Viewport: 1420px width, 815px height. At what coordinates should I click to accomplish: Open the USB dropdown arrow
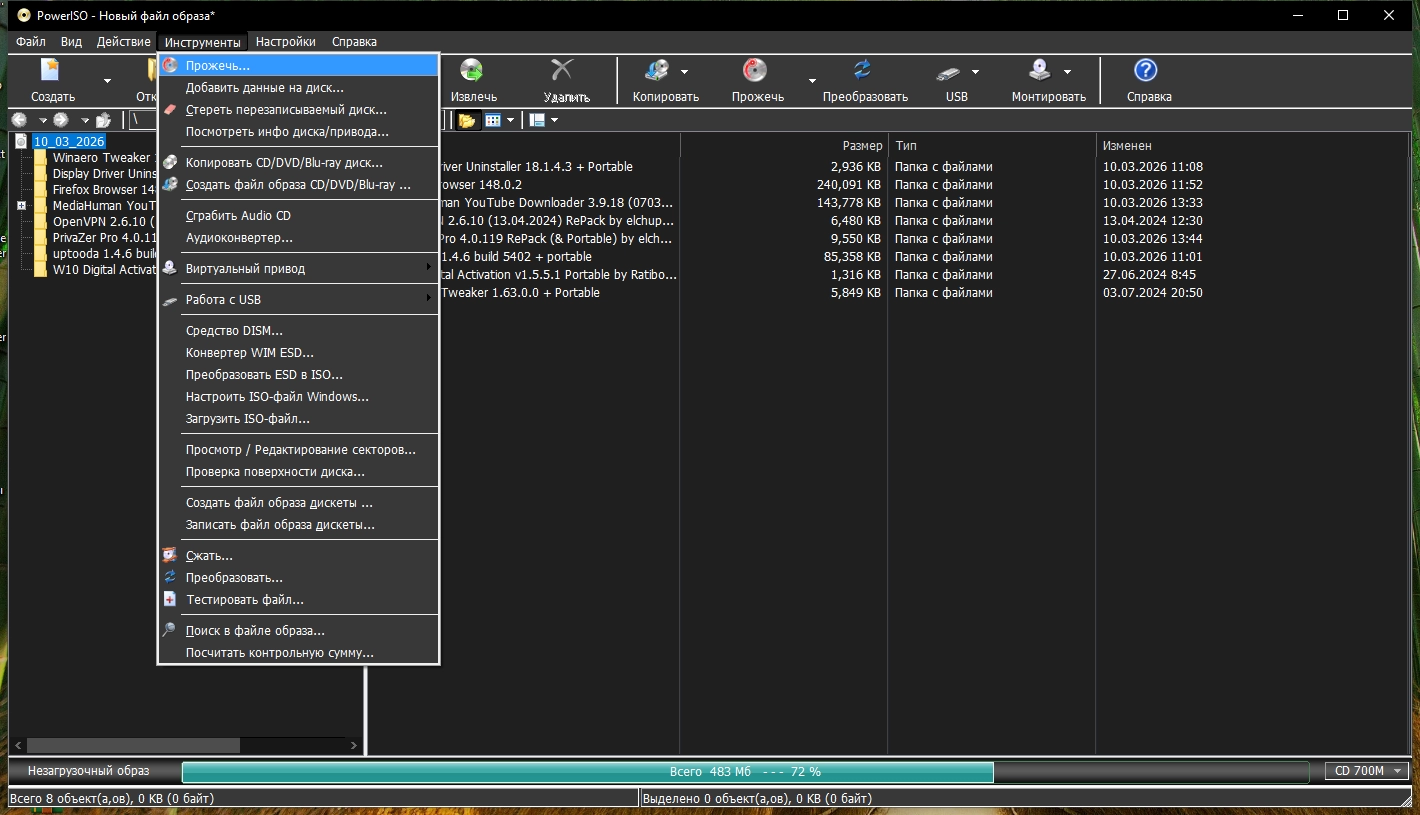975,72
